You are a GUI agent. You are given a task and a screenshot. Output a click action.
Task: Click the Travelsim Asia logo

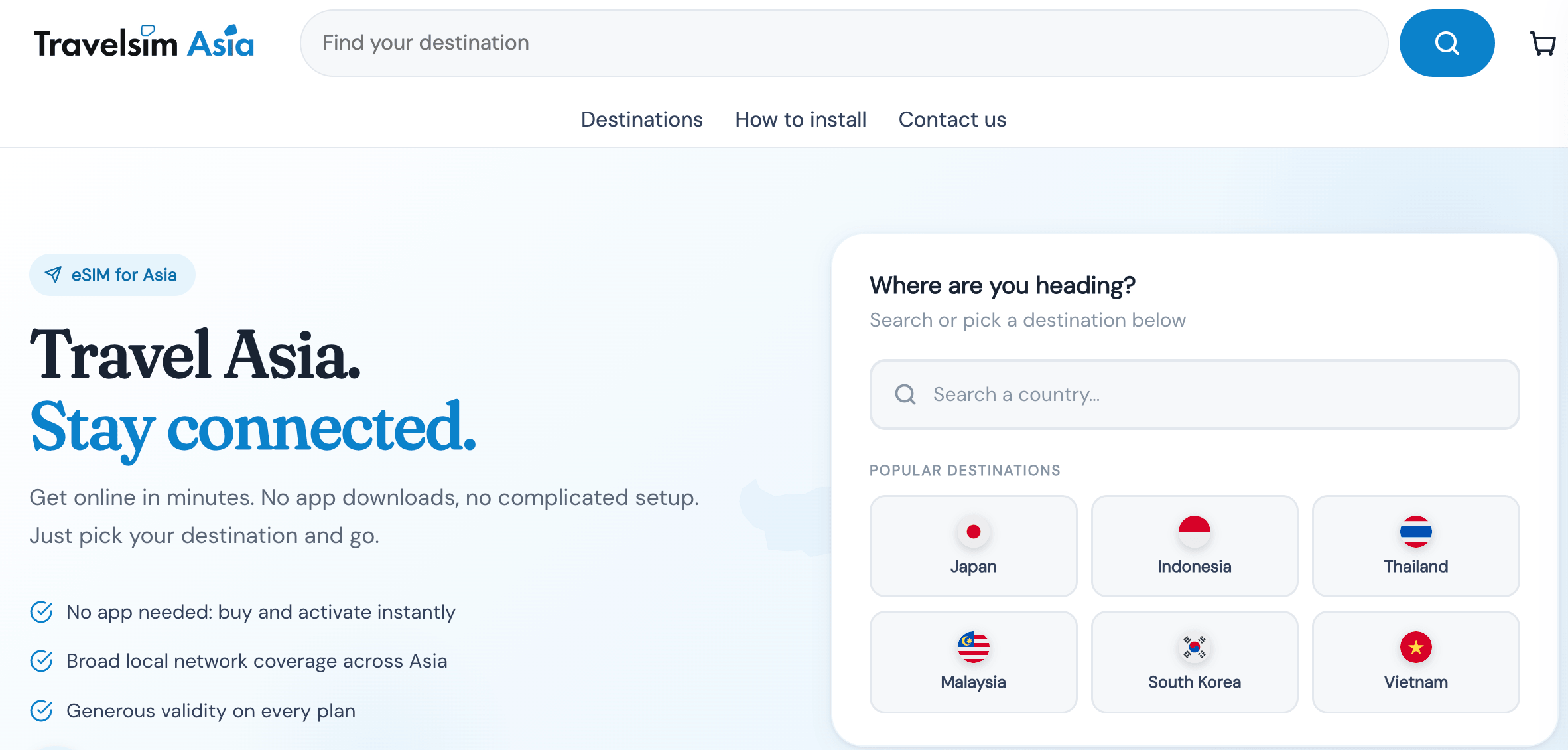tap(144, 42)
